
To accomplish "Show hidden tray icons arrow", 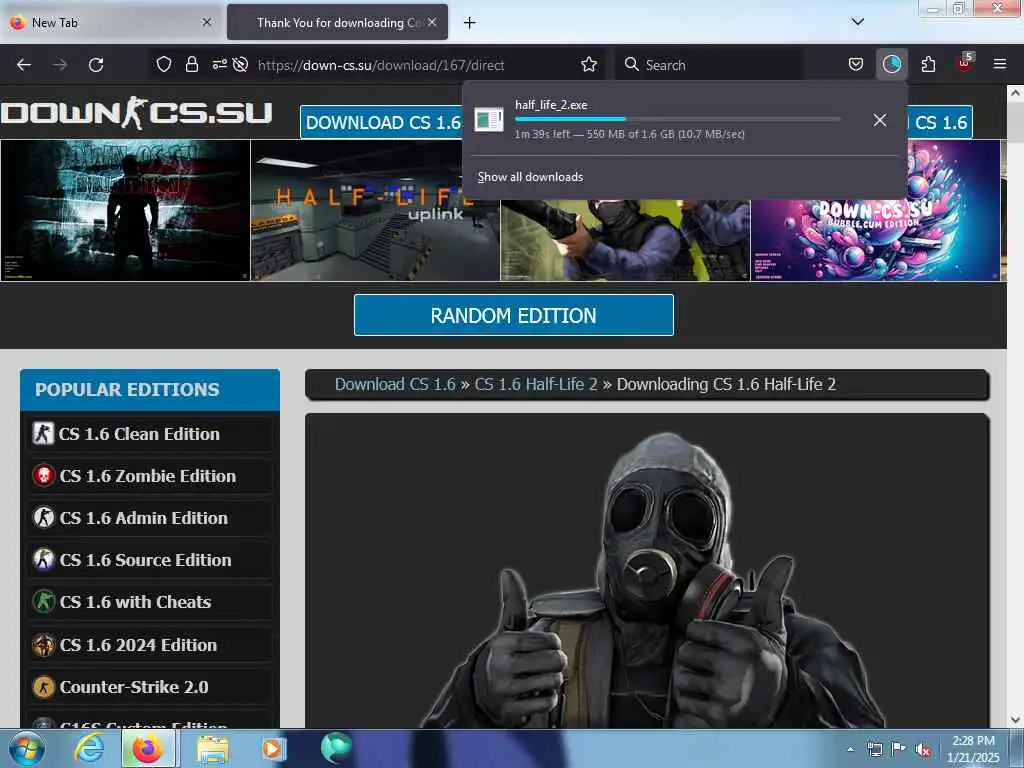I will [x=850, y=749].
